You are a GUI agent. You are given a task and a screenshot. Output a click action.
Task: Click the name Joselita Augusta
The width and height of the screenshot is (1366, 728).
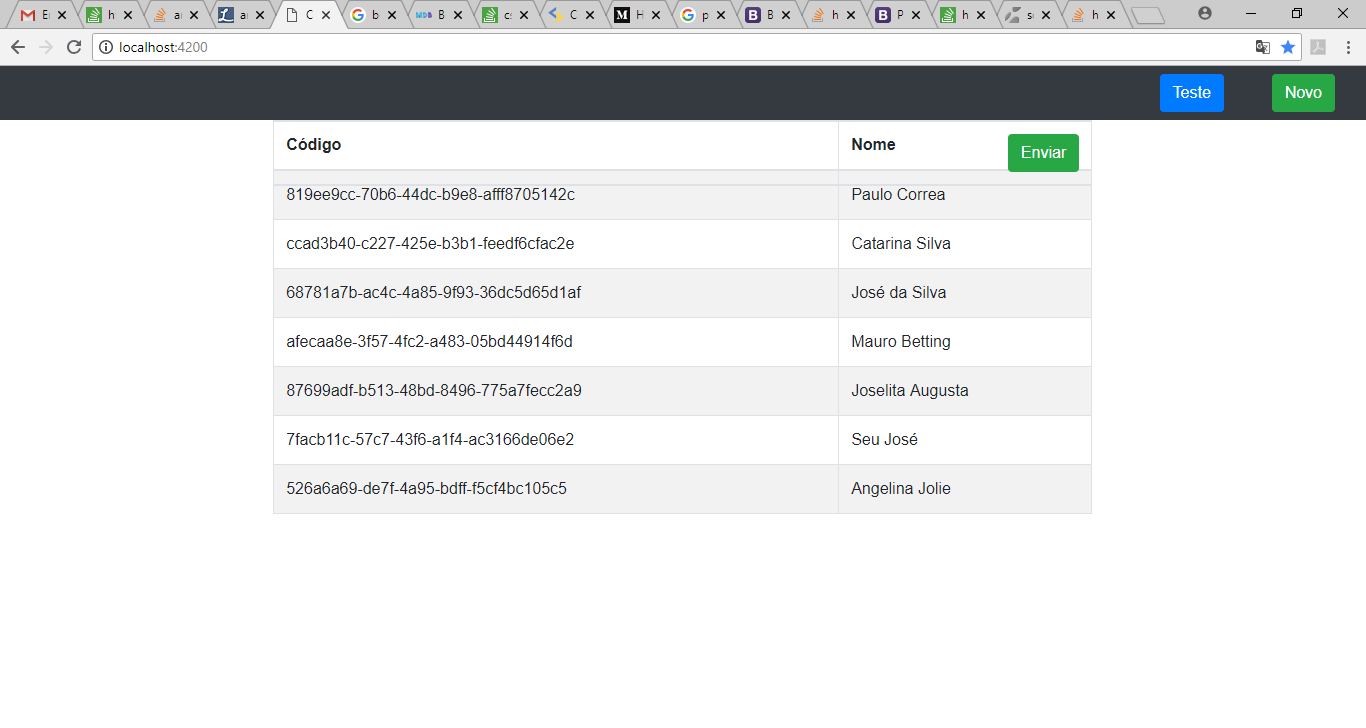(910, 391)
